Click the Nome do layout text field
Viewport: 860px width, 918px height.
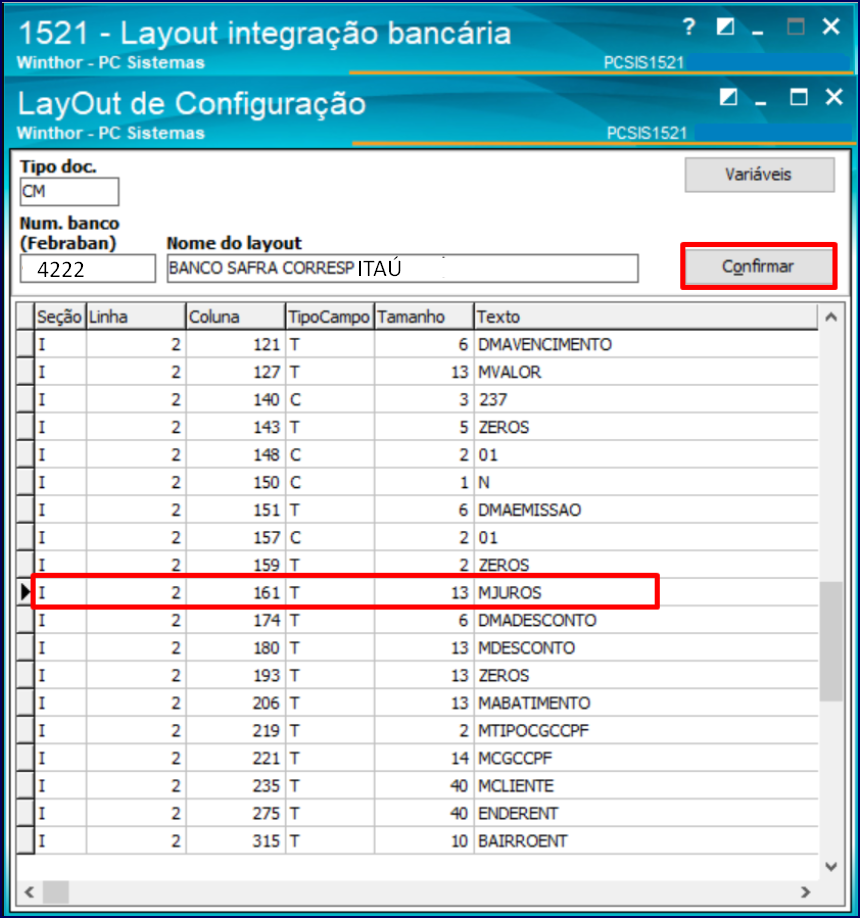(402, 269)
